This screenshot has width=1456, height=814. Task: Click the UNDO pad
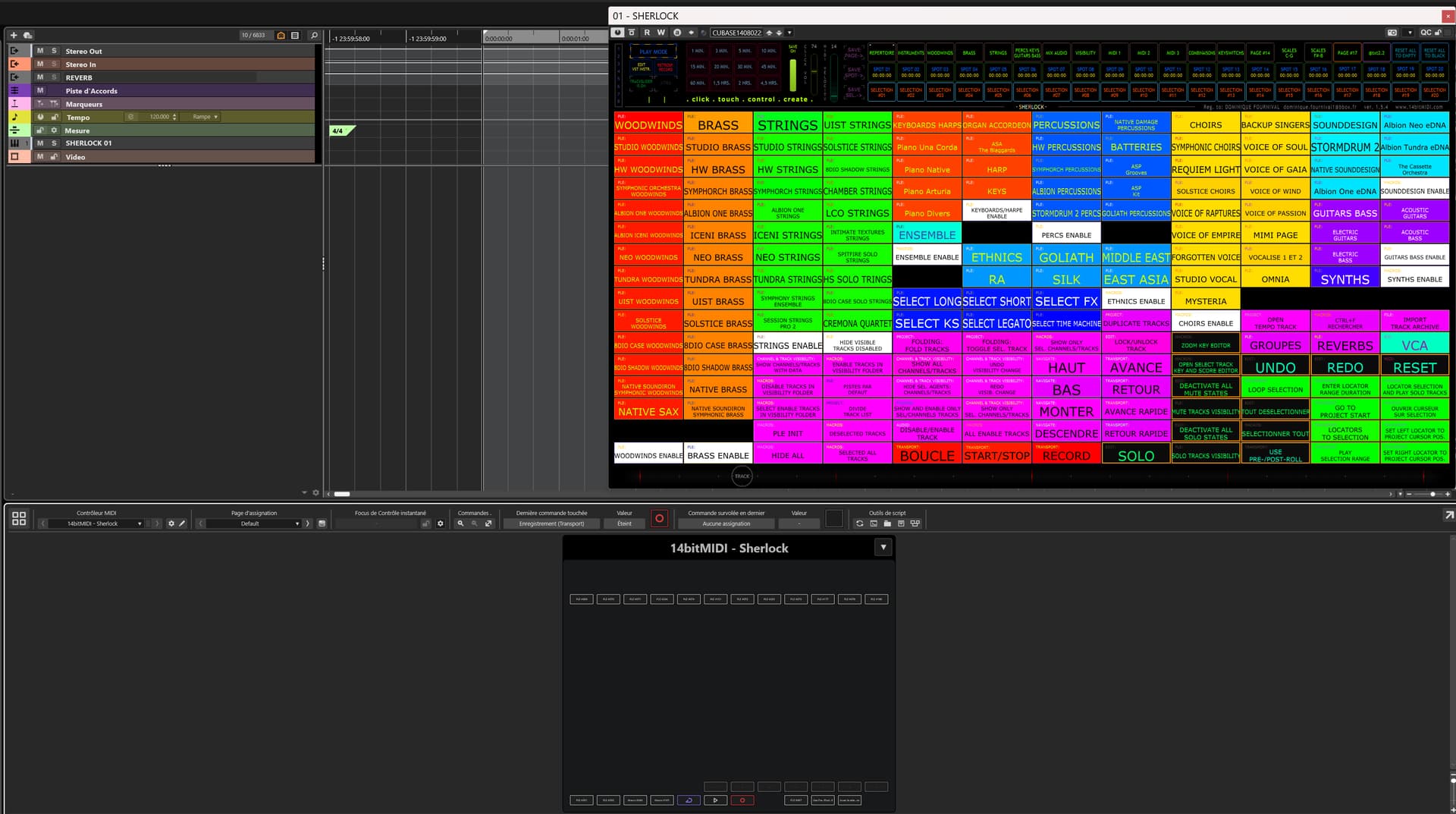click(1276, 366)
